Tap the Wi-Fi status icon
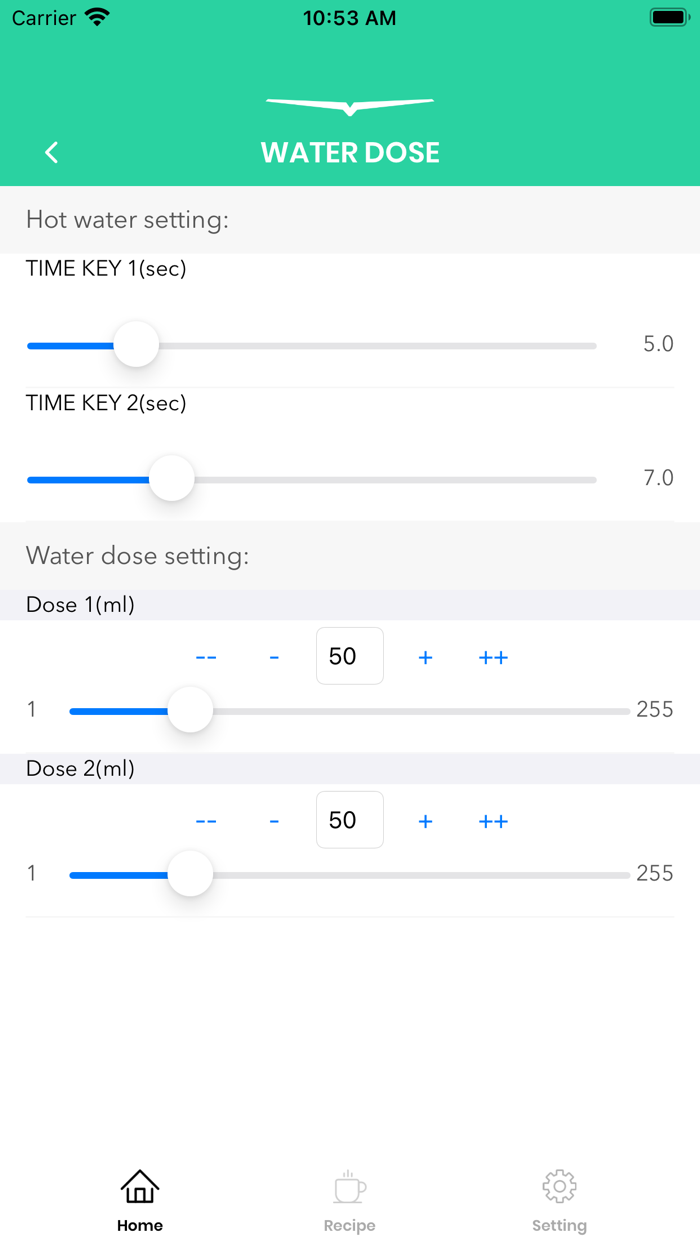This screenshot has width=700, height=1244. (x=97, y=18)
